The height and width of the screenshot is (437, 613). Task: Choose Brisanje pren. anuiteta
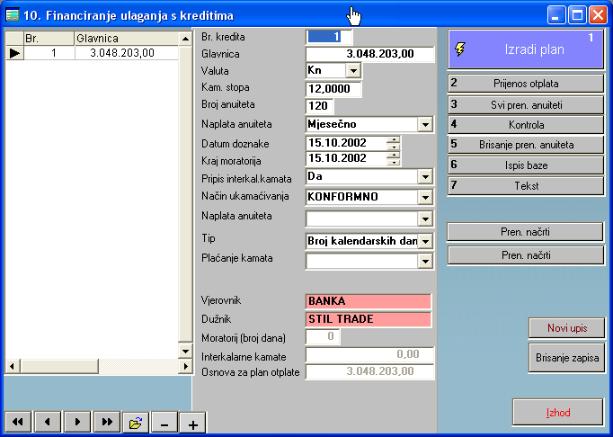tap(526, 145)
